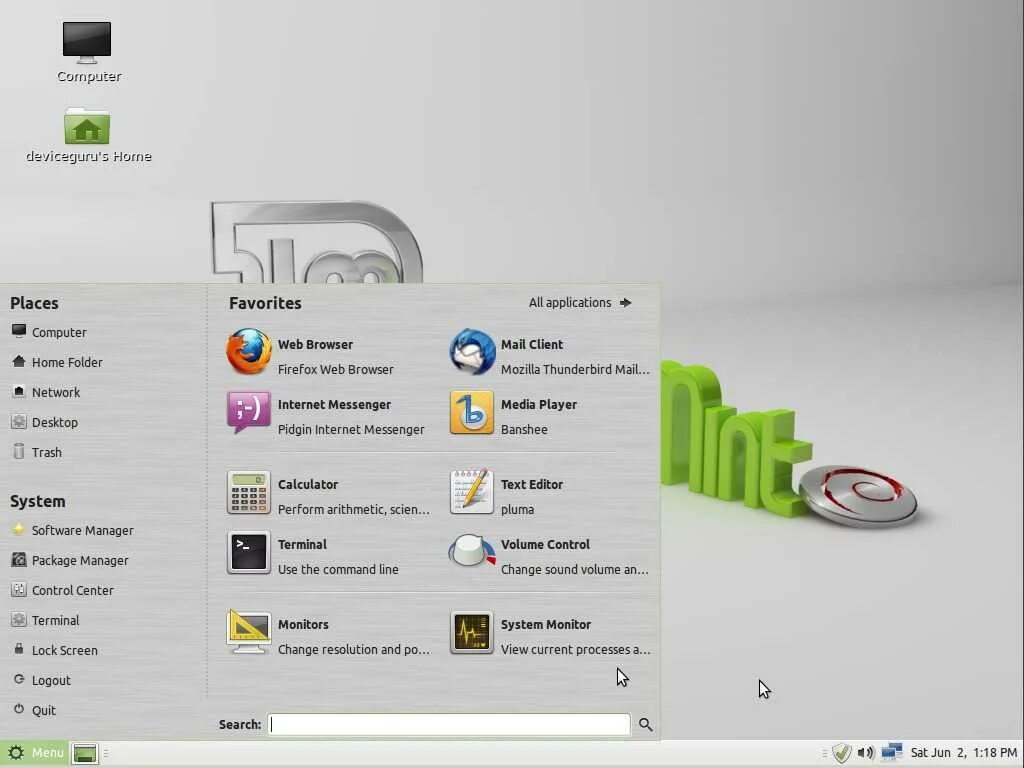
Task: Click the Quit power icon
Action: pos(19,709)
